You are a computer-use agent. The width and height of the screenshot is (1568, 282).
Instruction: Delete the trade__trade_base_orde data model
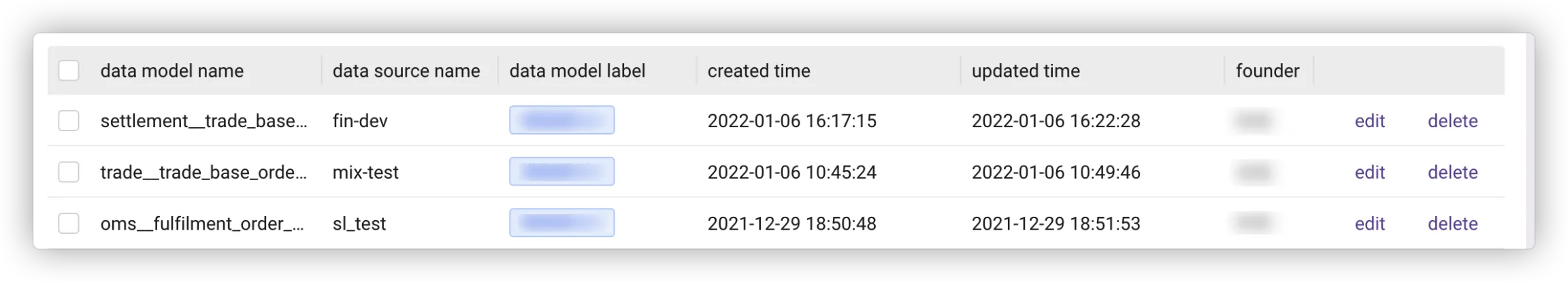pyautogui.click(x=1452, y=172)
